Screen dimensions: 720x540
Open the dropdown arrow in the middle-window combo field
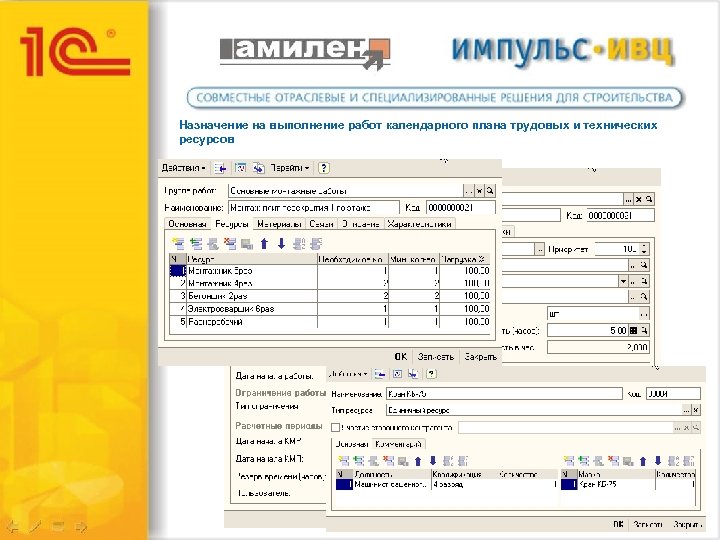coord(623,281)
